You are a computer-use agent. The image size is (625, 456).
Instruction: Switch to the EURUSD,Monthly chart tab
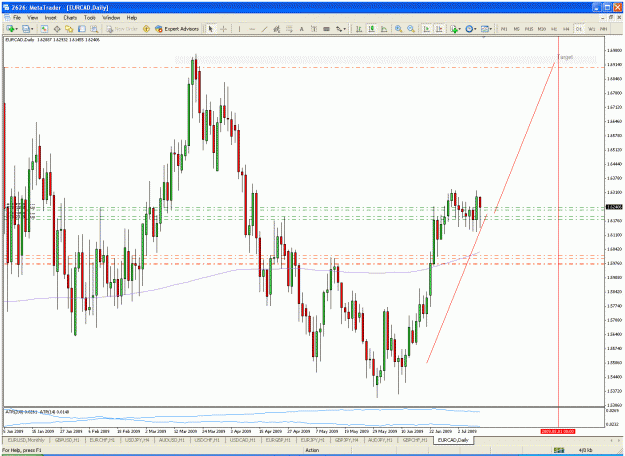[x=27, y=440]
